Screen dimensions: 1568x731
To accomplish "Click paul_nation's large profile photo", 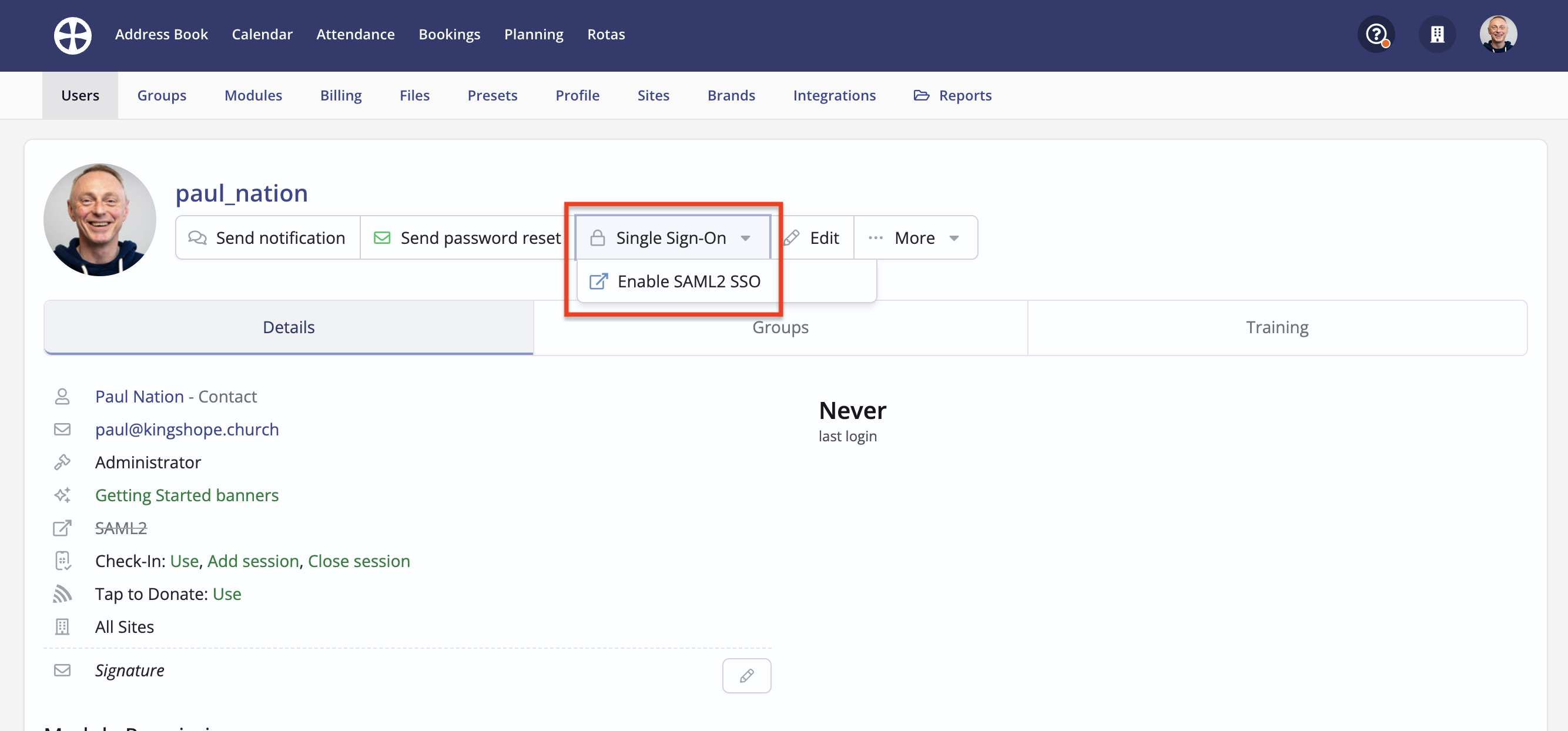I will pyautogui.click(x=100, y=219).
